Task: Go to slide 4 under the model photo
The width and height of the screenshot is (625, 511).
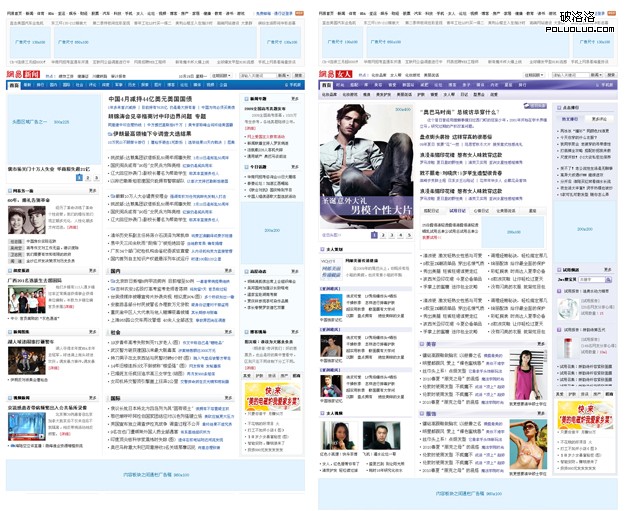Action: (x=400, y=235)
